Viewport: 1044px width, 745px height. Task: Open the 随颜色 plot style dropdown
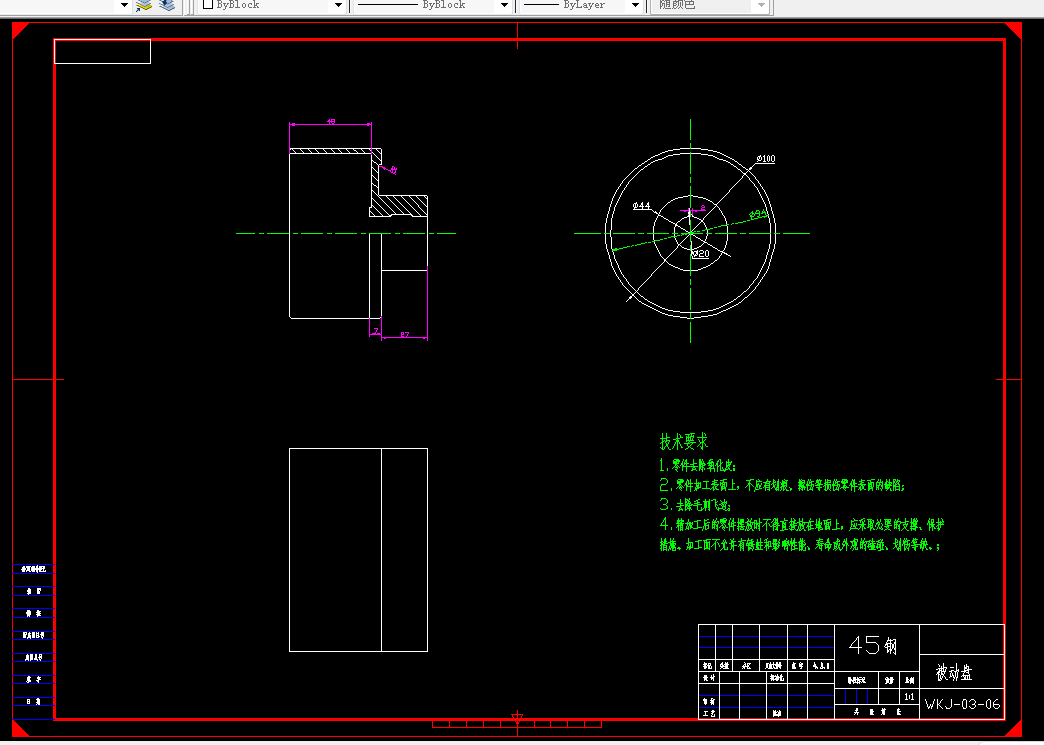[x=762, y=5]
